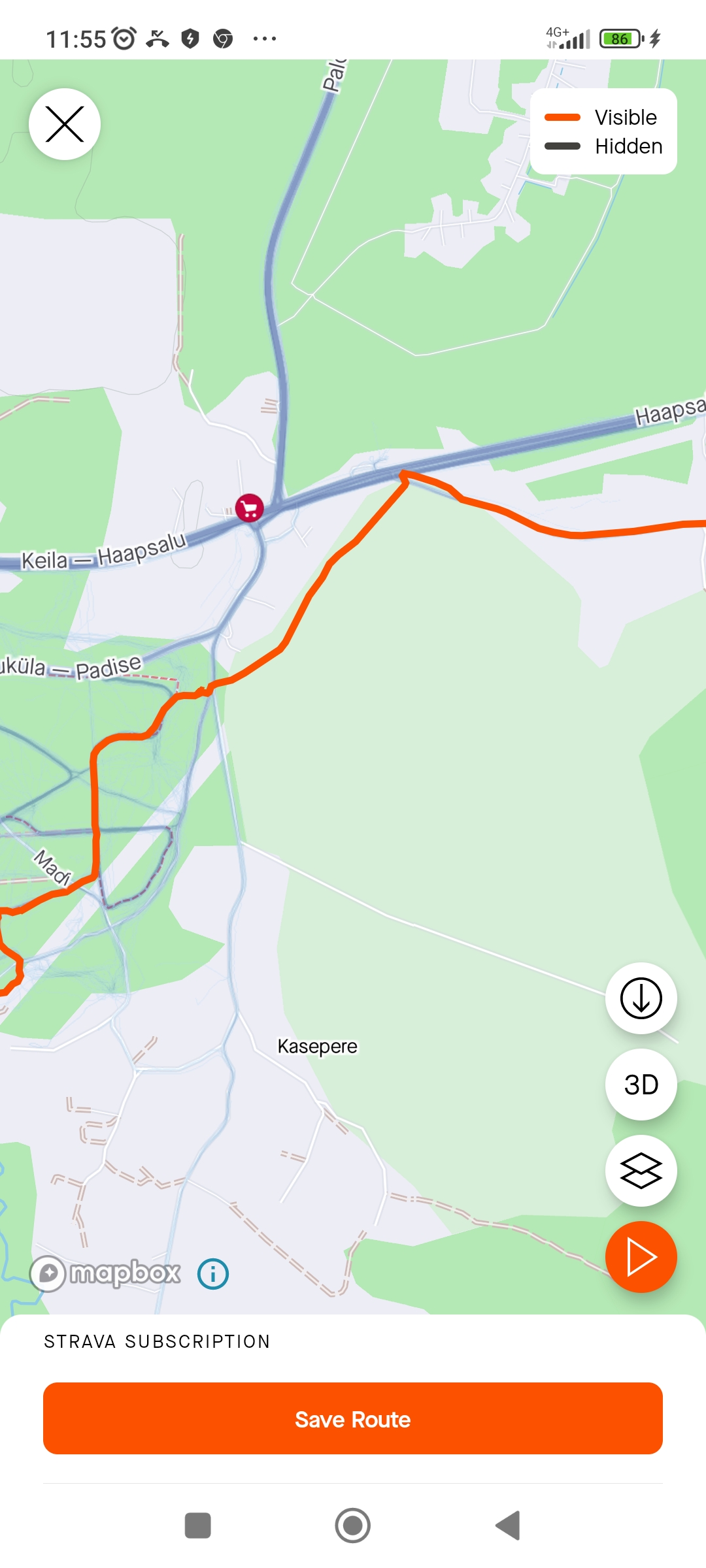Viewport: 706px width, 1568px height.
Task: Tap the battery indicator in status bar
Action: point(622,39)
